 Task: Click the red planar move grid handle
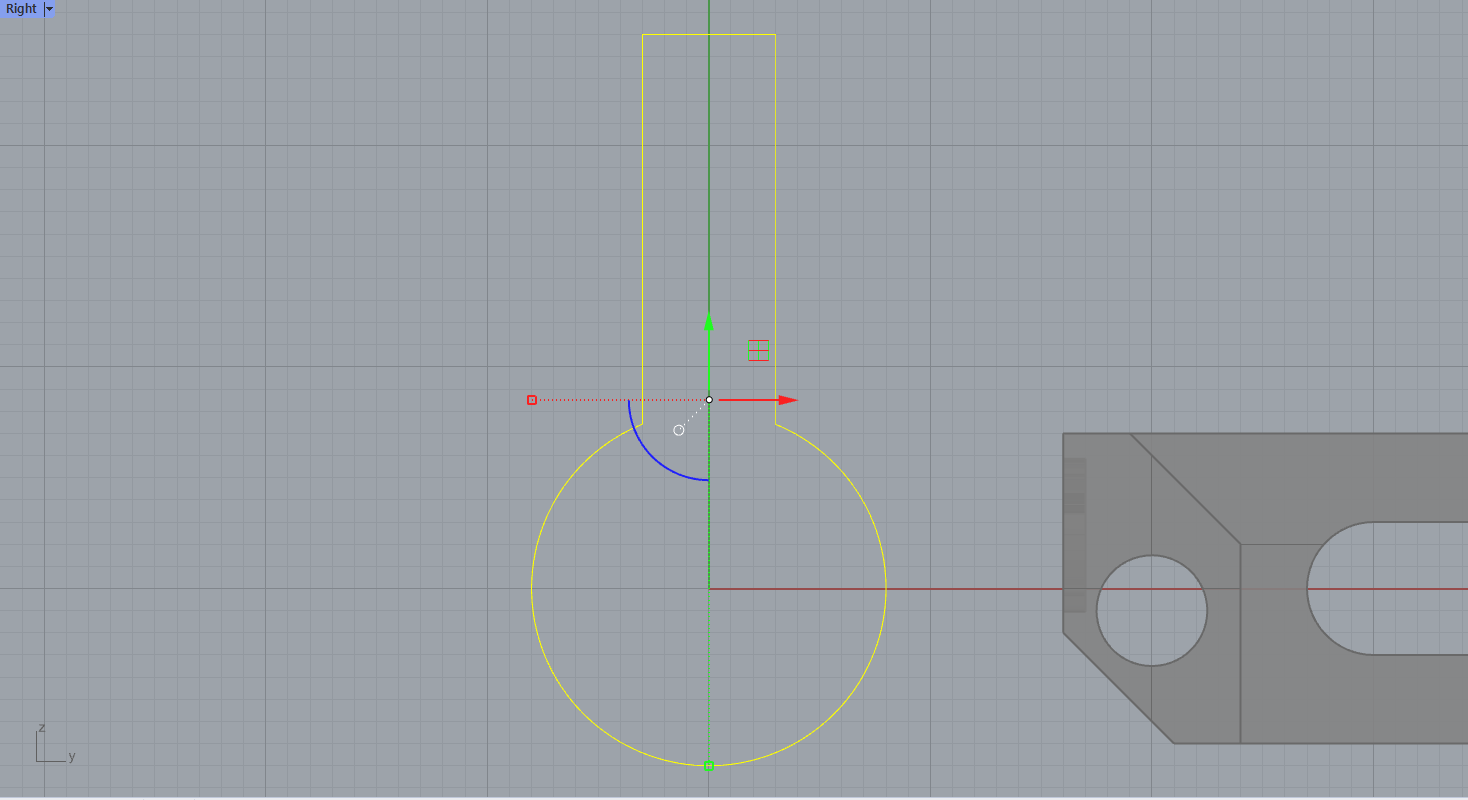758,350
